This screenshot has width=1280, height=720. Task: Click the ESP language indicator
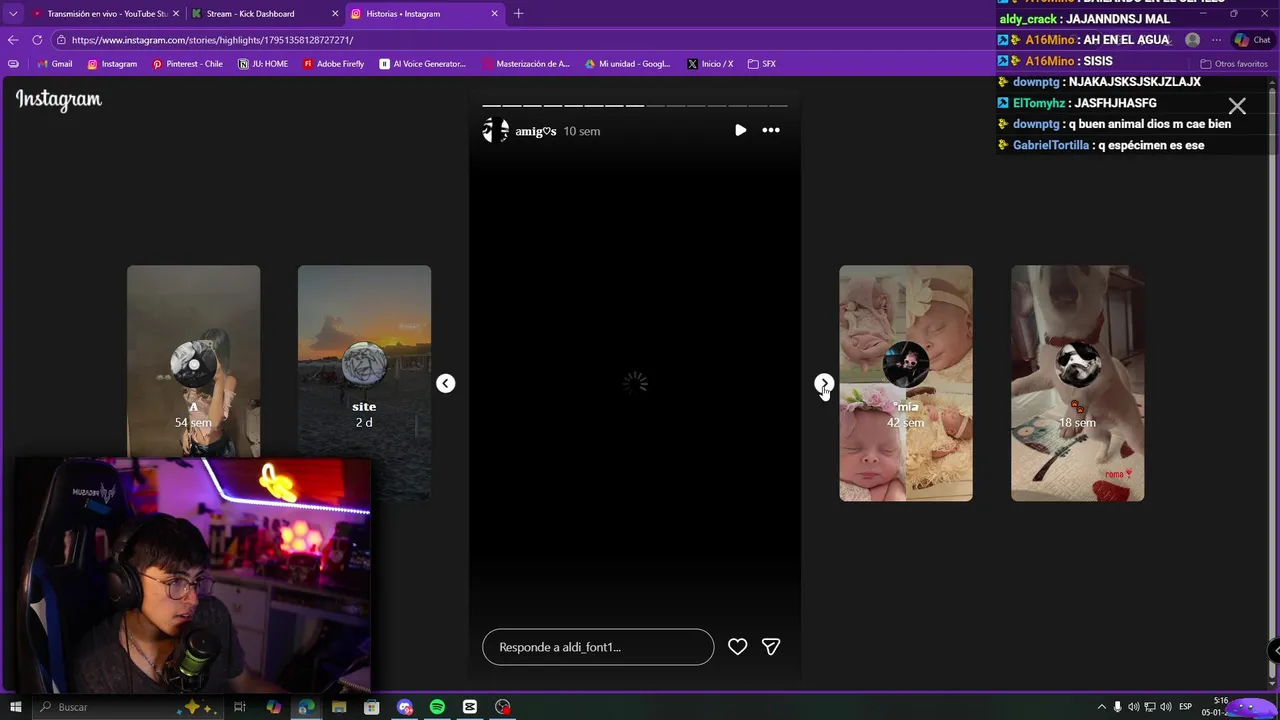(1186, 707)
